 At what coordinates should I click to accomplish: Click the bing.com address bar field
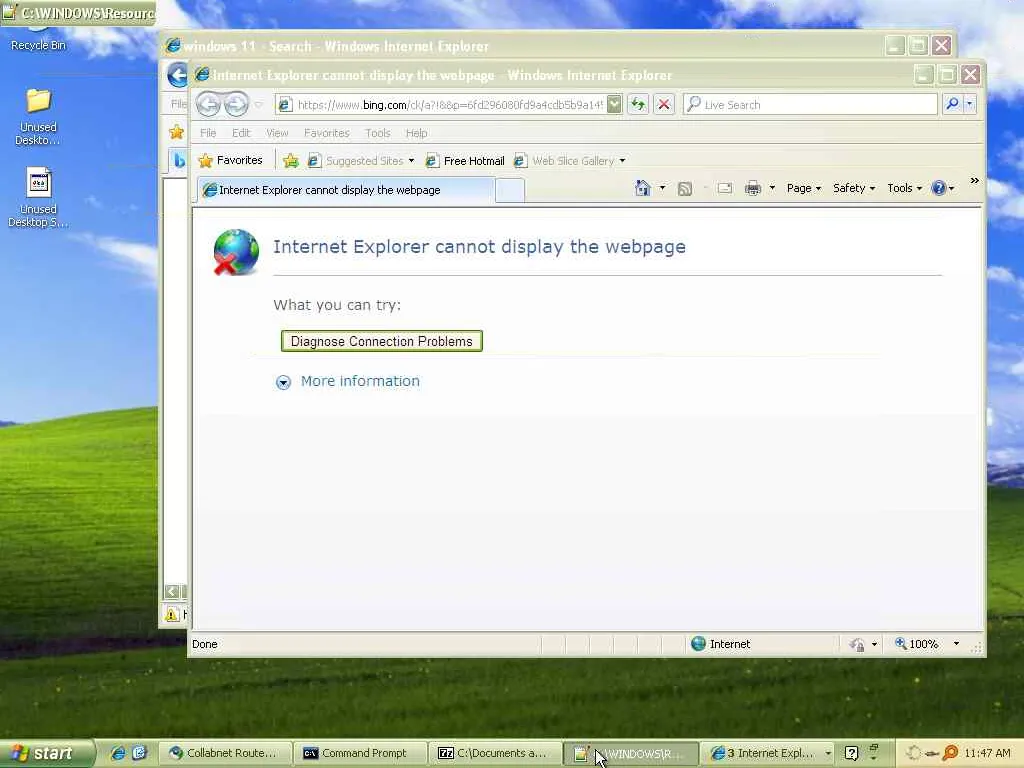pyautogui.click(x=441, y=104)
